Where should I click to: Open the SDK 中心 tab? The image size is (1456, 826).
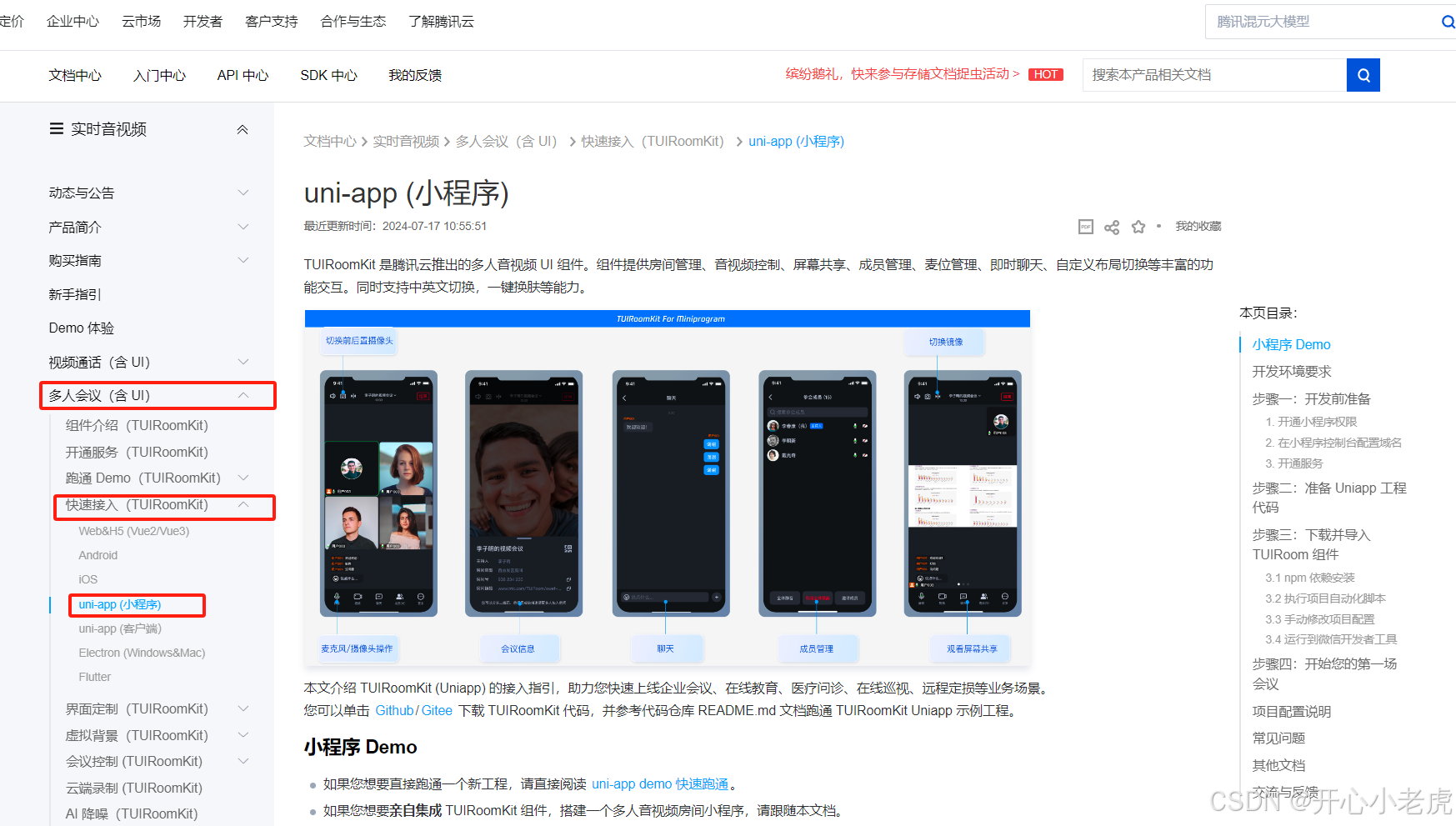[x=328, y=75]
